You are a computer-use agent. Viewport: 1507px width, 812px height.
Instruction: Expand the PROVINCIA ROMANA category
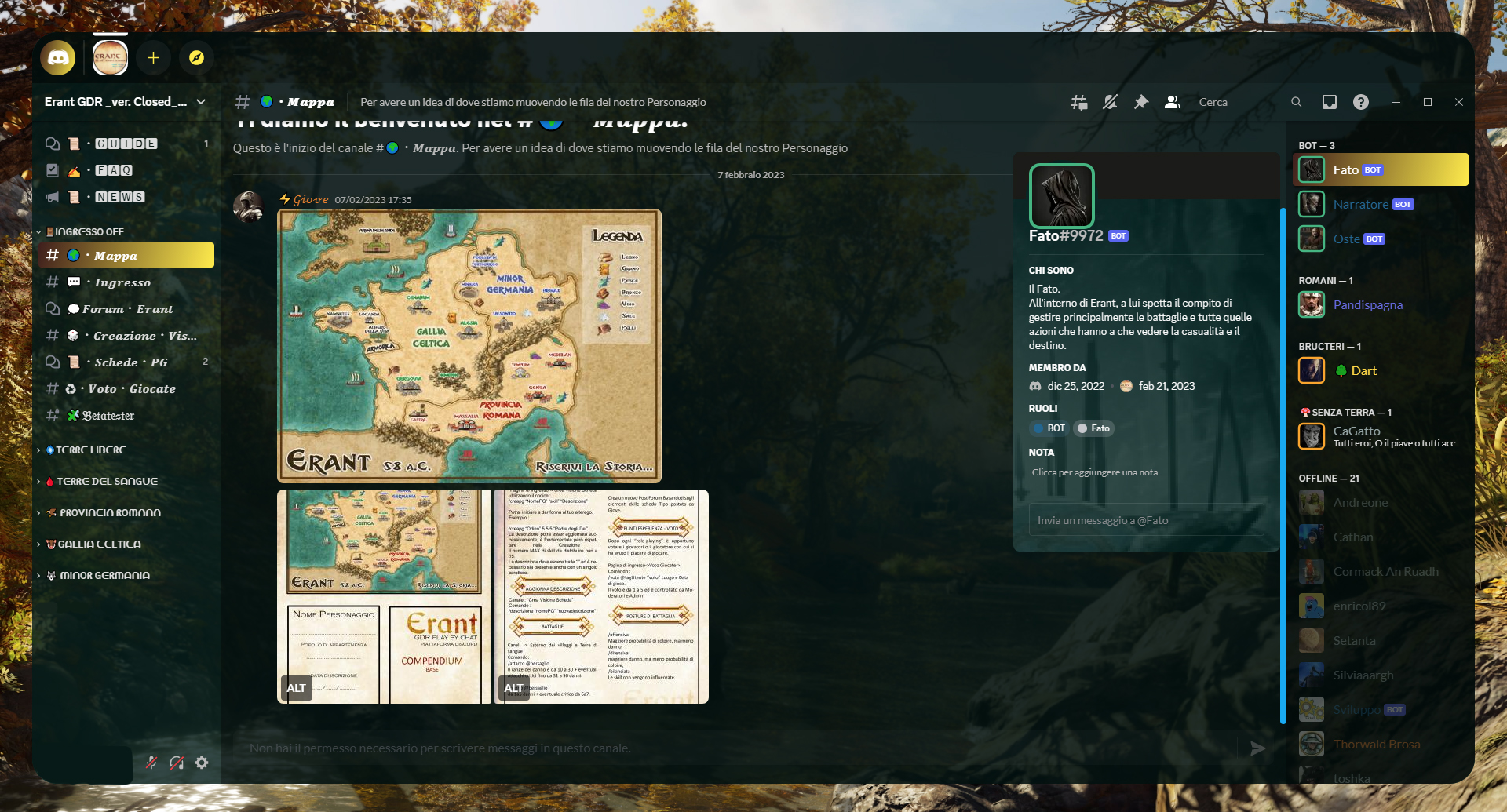coord(103,512)
